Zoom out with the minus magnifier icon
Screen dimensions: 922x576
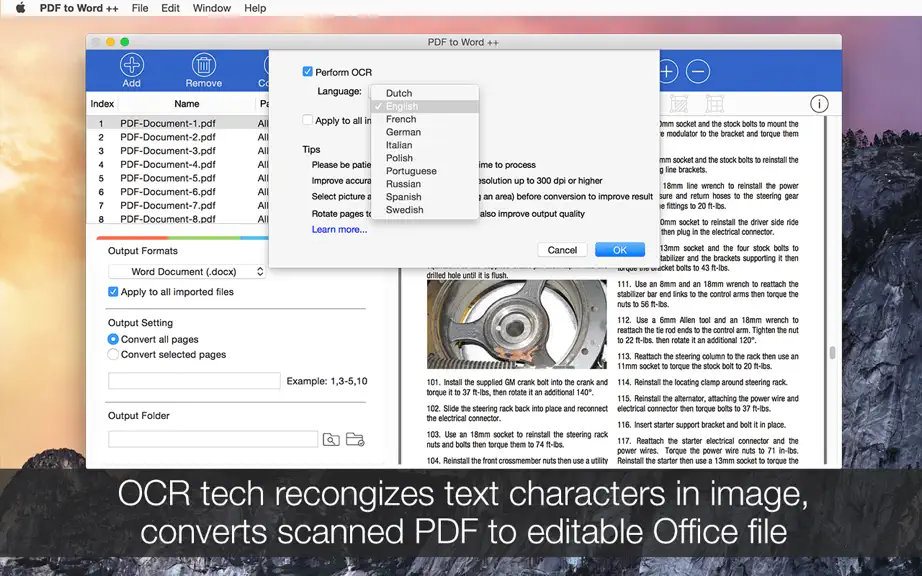[x=698, y=72]
